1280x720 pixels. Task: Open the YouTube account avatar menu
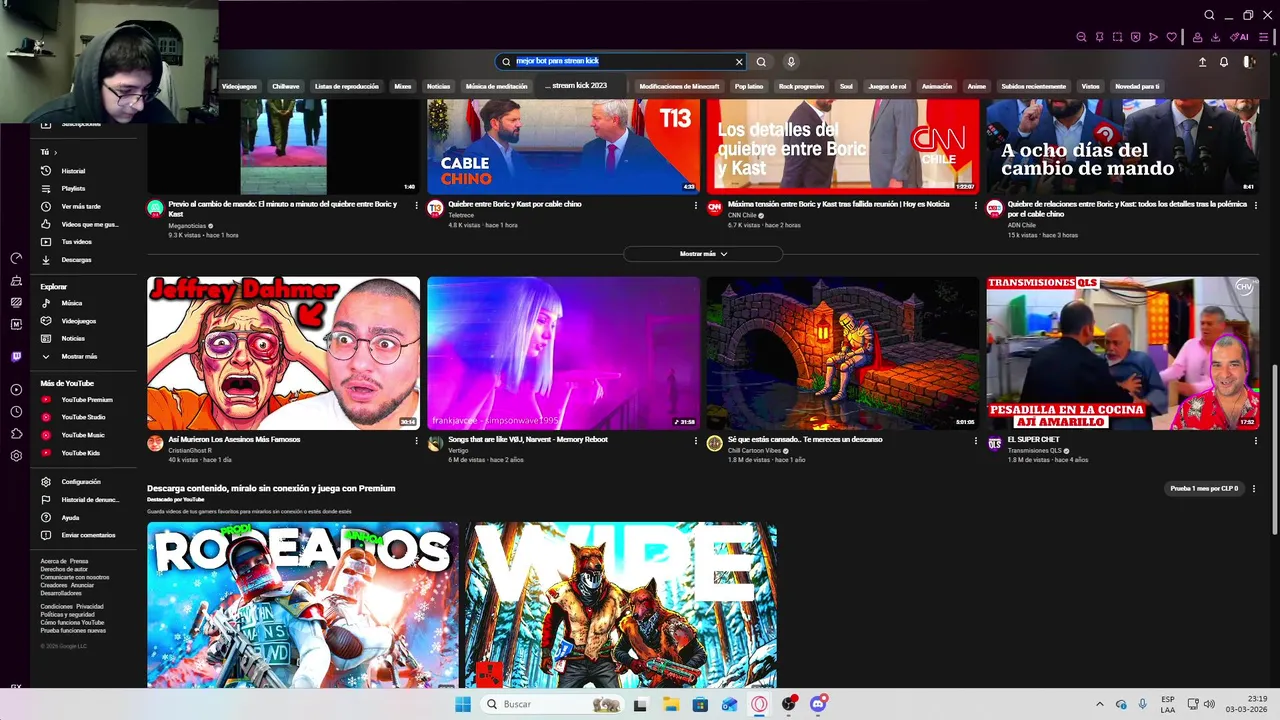coord(1248,62)
